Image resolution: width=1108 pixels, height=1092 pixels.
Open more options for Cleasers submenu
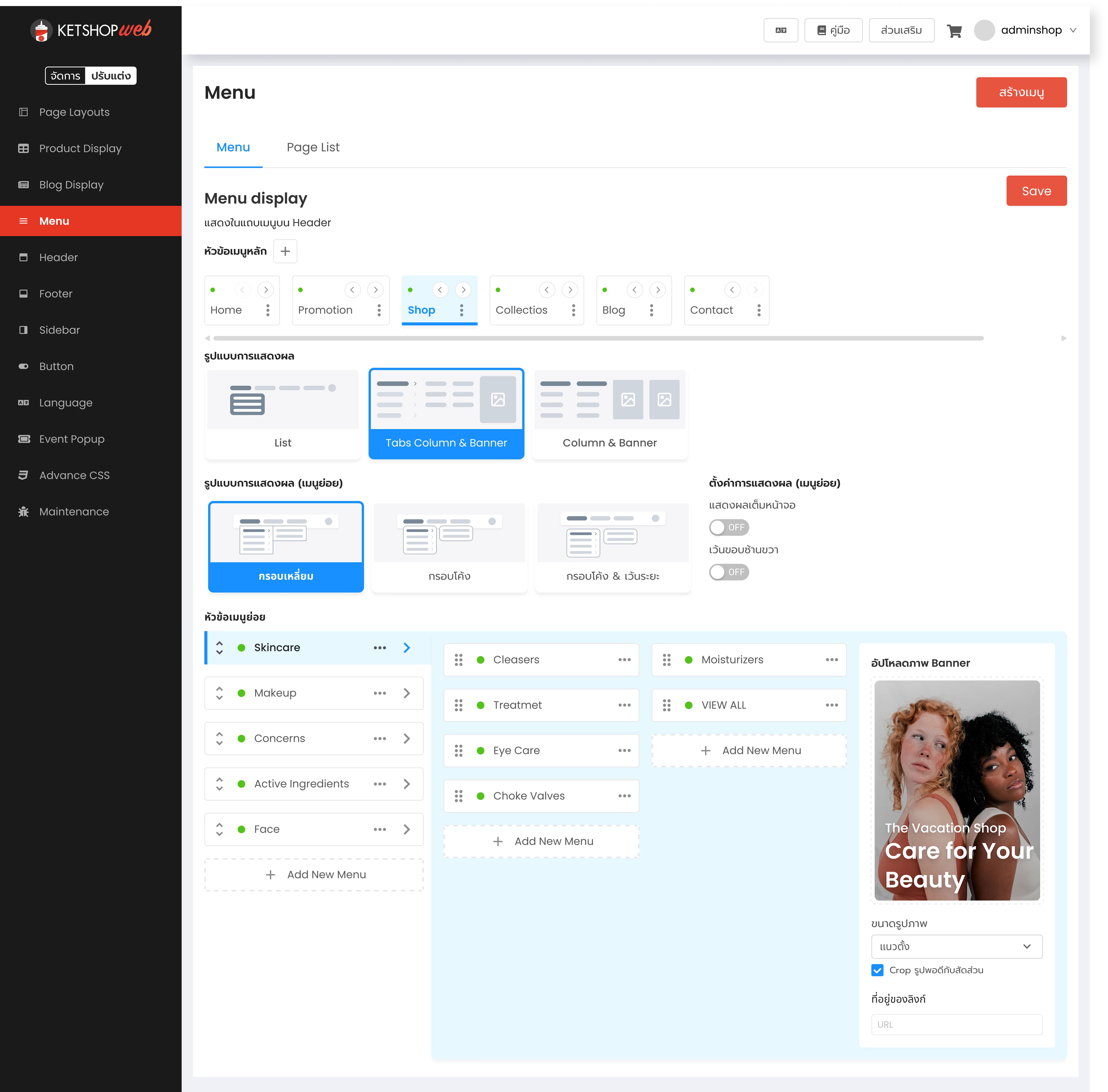tap(625, 660)
